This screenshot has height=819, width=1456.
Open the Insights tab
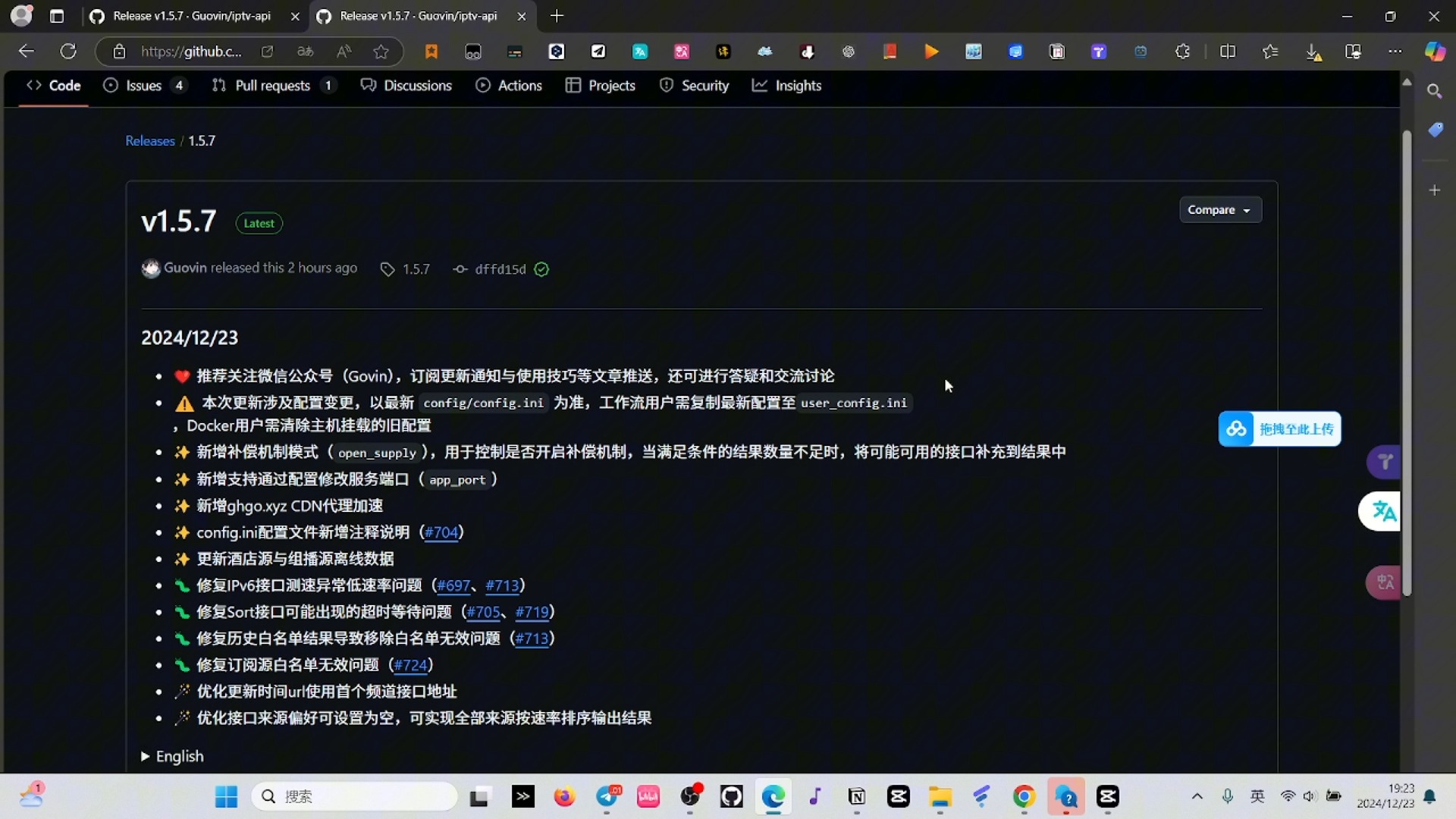coord(786,86)
